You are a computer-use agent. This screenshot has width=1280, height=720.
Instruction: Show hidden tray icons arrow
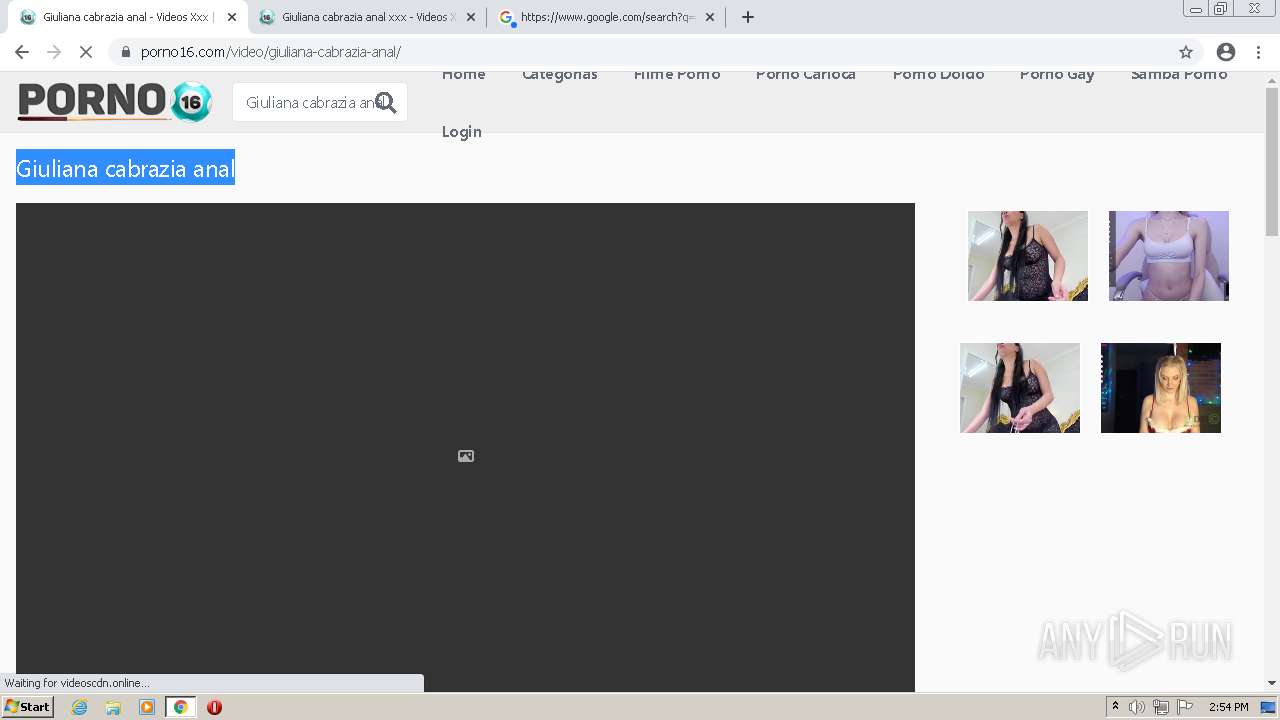1116,707
